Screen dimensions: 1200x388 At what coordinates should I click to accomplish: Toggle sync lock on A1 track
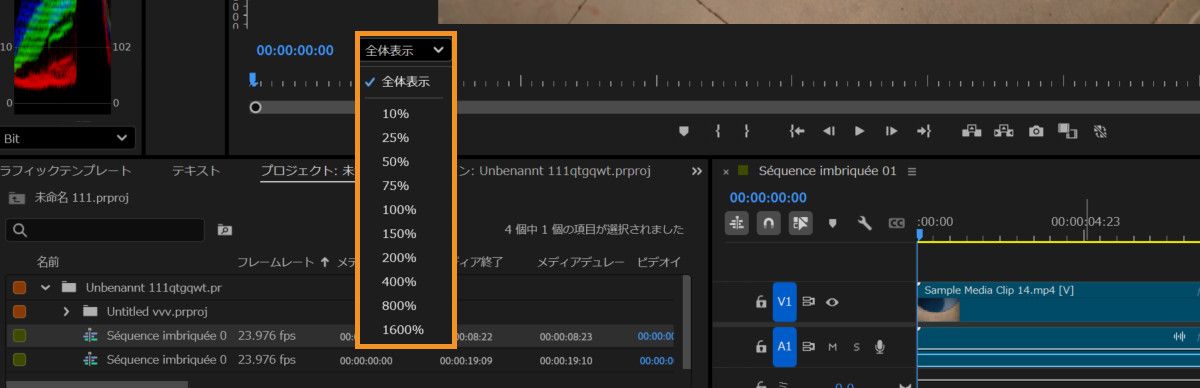[809, 347]
